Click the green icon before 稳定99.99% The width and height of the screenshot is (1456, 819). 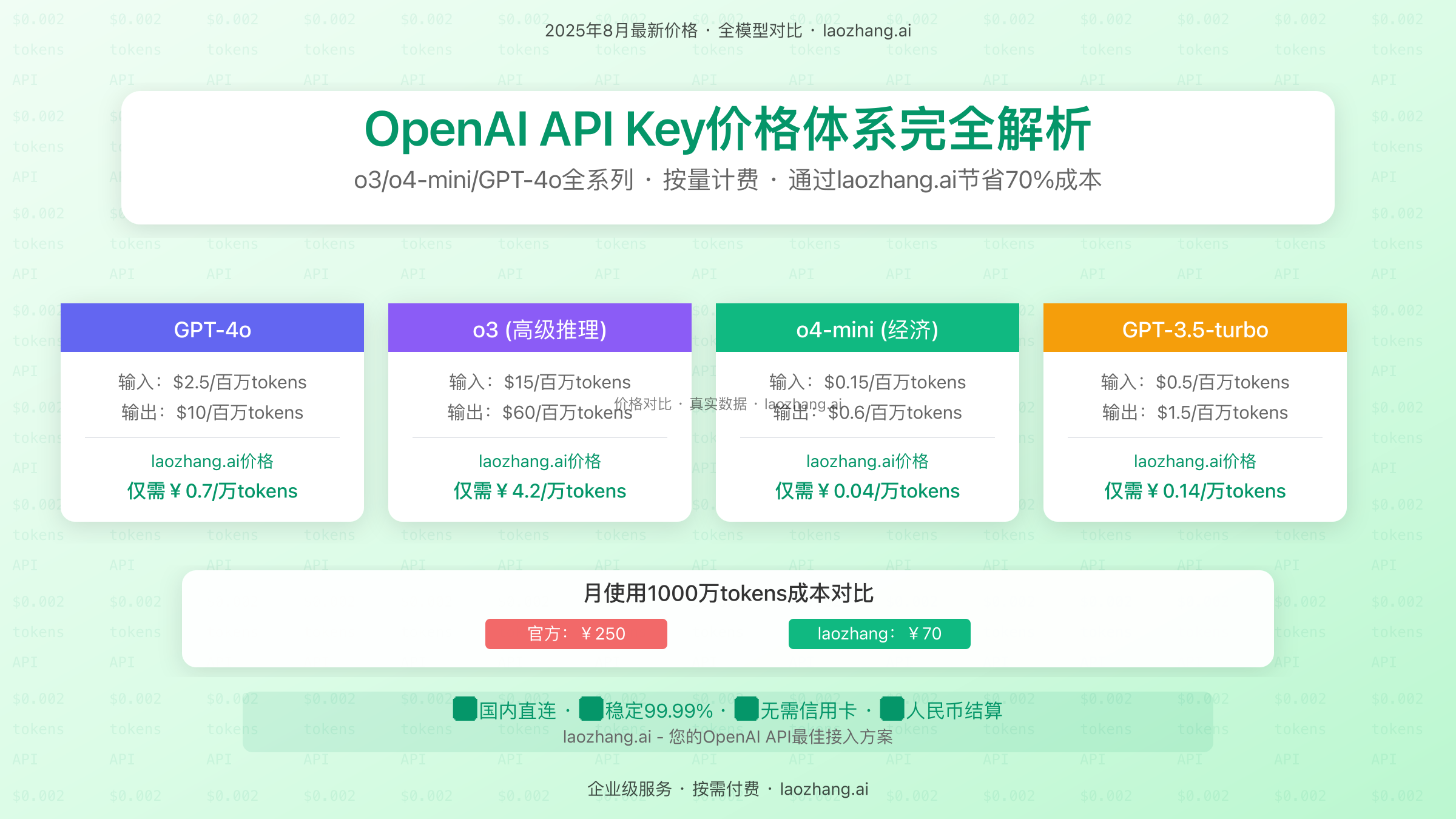click(591, 709)
